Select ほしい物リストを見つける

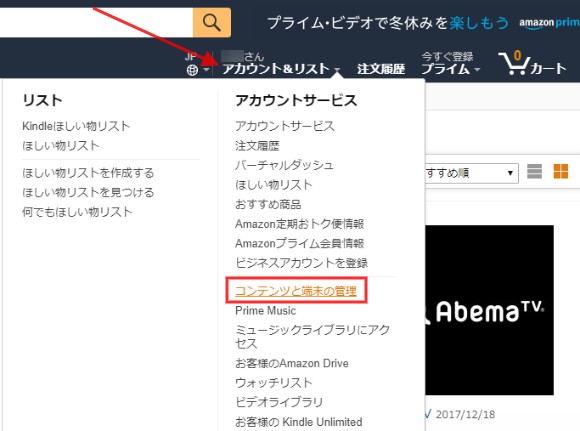tap(88, 192)
